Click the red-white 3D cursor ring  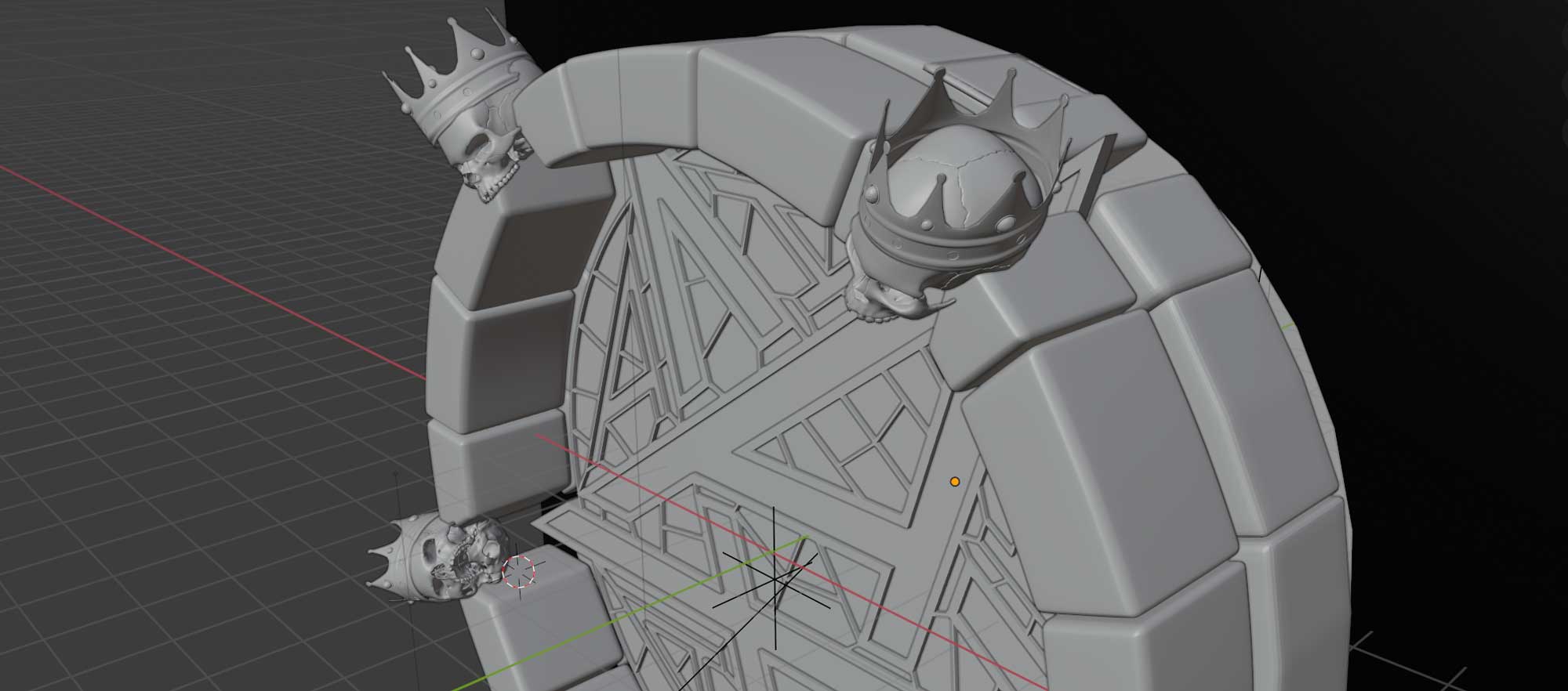point(518,571)
